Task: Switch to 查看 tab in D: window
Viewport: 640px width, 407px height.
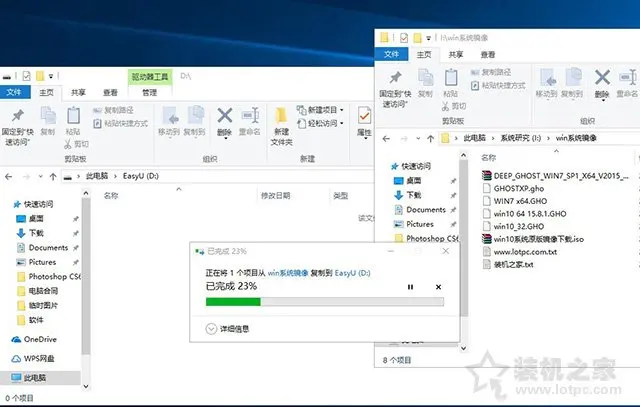Action: tap(110, 93)
